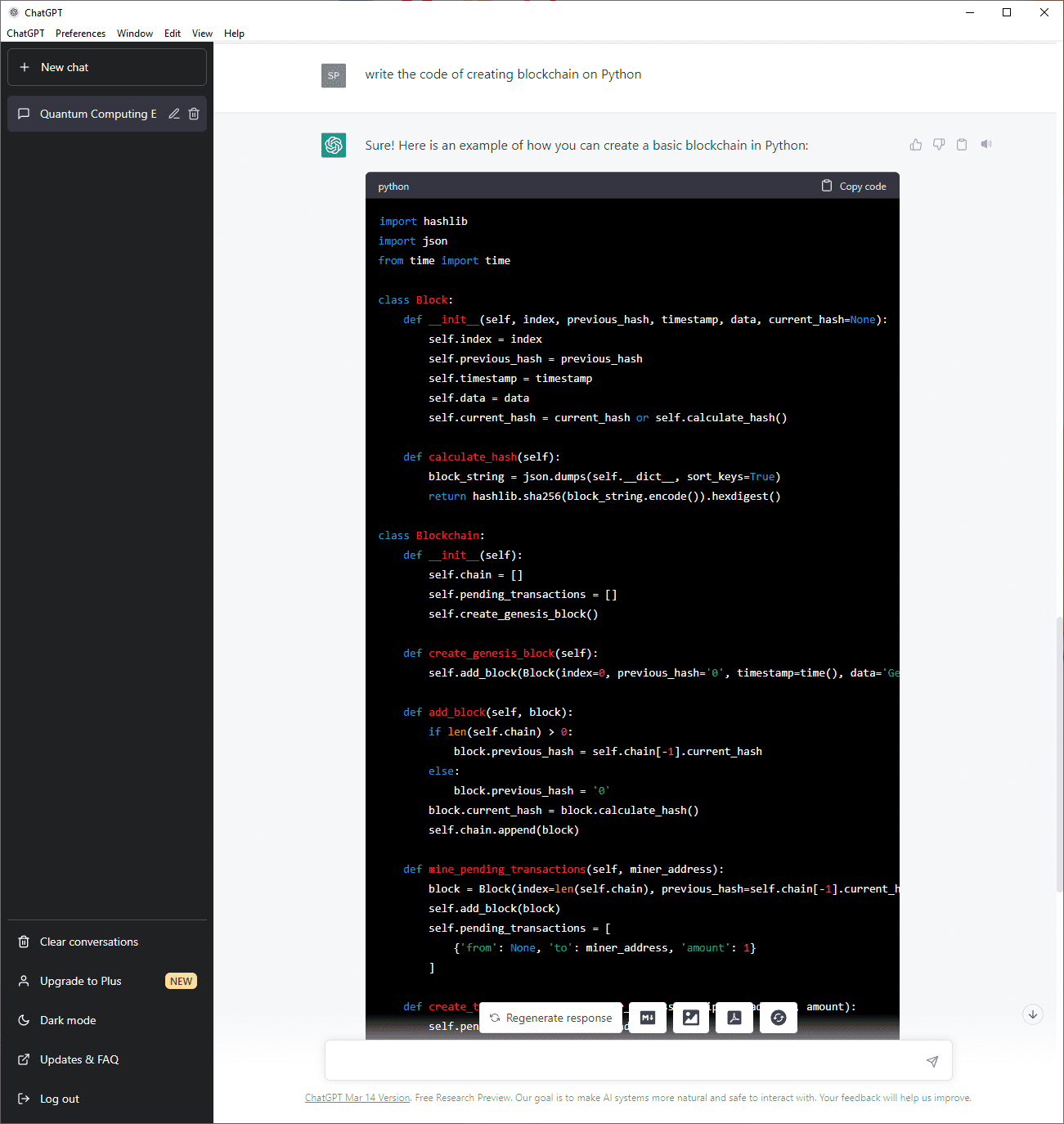Screen dimensions: 1064x1124
Task: Click the round refresh icon button
Action: pyautogui.click(x=779, y=1018)
